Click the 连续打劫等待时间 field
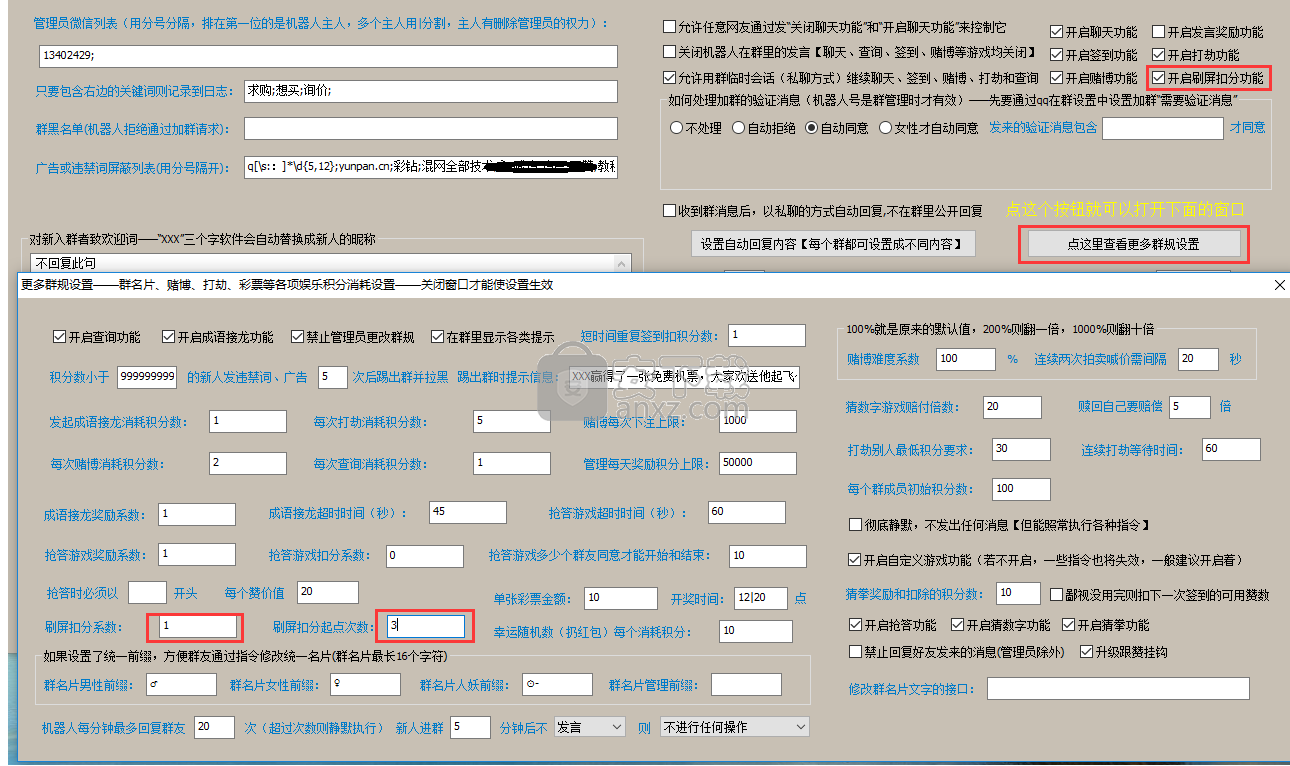The width and height of the screenshot is (1290, 766). [x=1231, y=449]
